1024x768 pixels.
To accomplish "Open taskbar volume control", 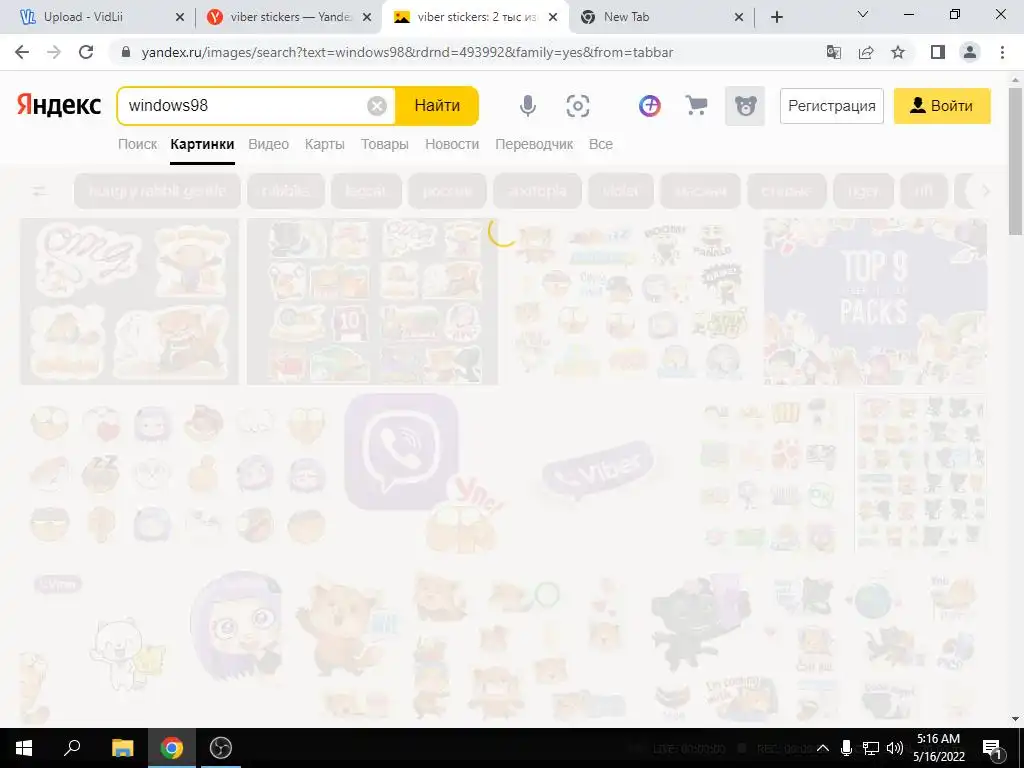I will (895, 748).
